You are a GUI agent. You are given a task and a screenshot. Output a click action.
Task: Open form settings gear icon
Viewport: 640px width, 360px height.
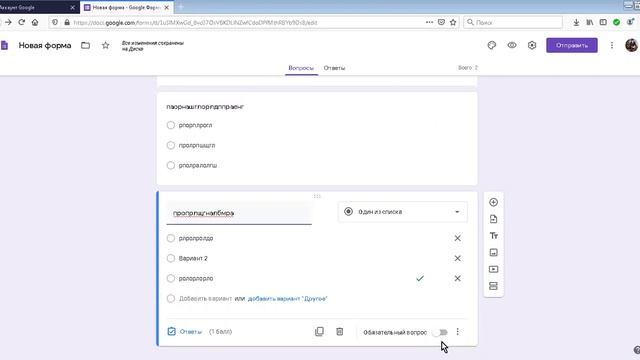(x=532, y=45)
